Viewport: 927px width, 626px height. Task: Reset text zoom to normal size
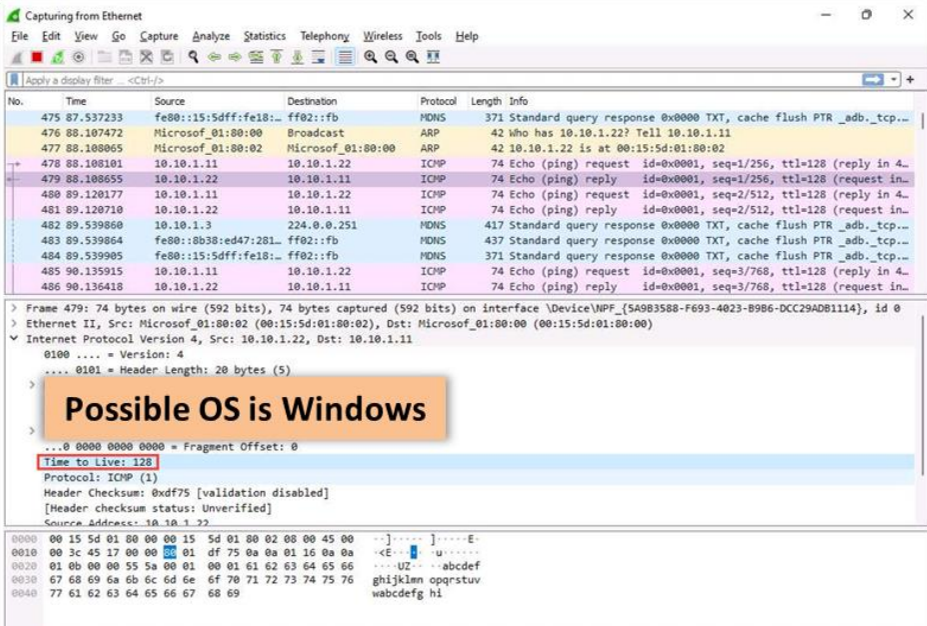coord(412,57)
